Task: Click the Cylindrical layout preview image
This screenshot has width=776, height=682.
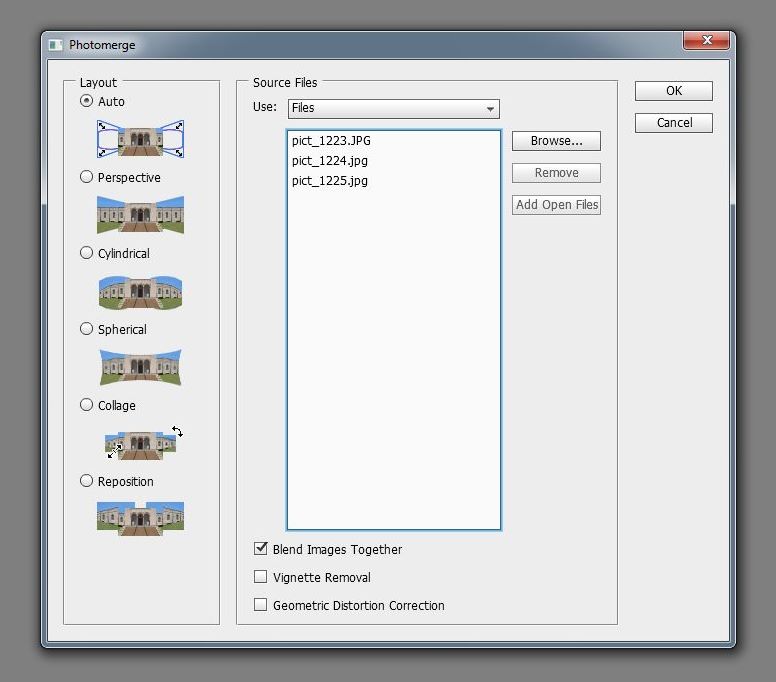Action: pos(141,292)
